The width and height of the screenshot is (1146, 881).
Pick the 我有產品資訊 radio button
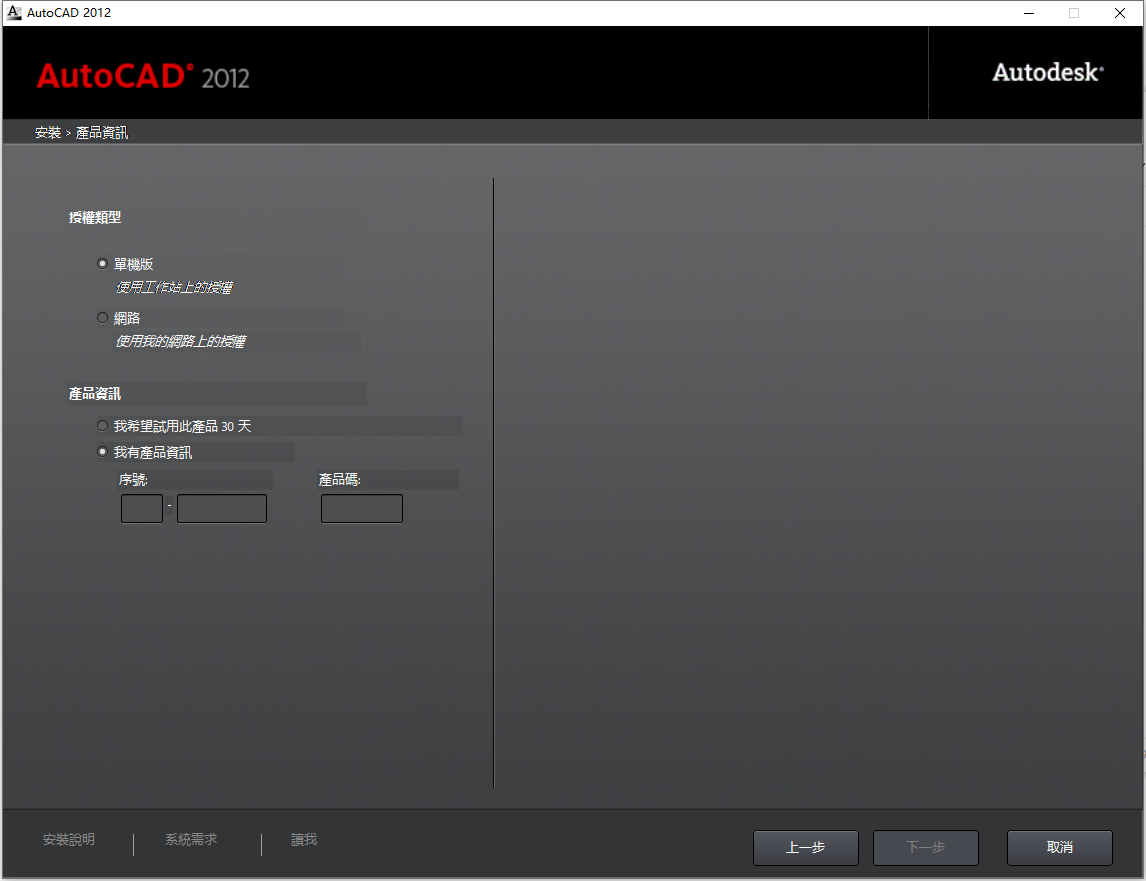[x=102, y=452]
